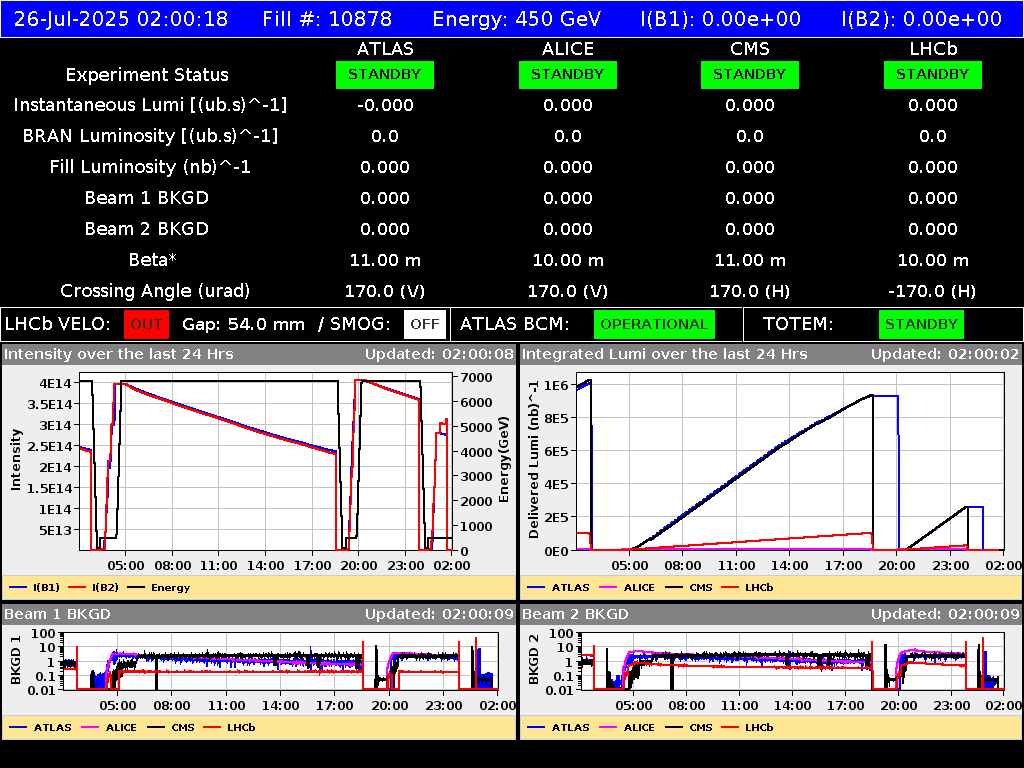Click LHCb crossing angle -170.0 (H)
The height and width of the screenshot is (768, 1024).
point(933,291)
